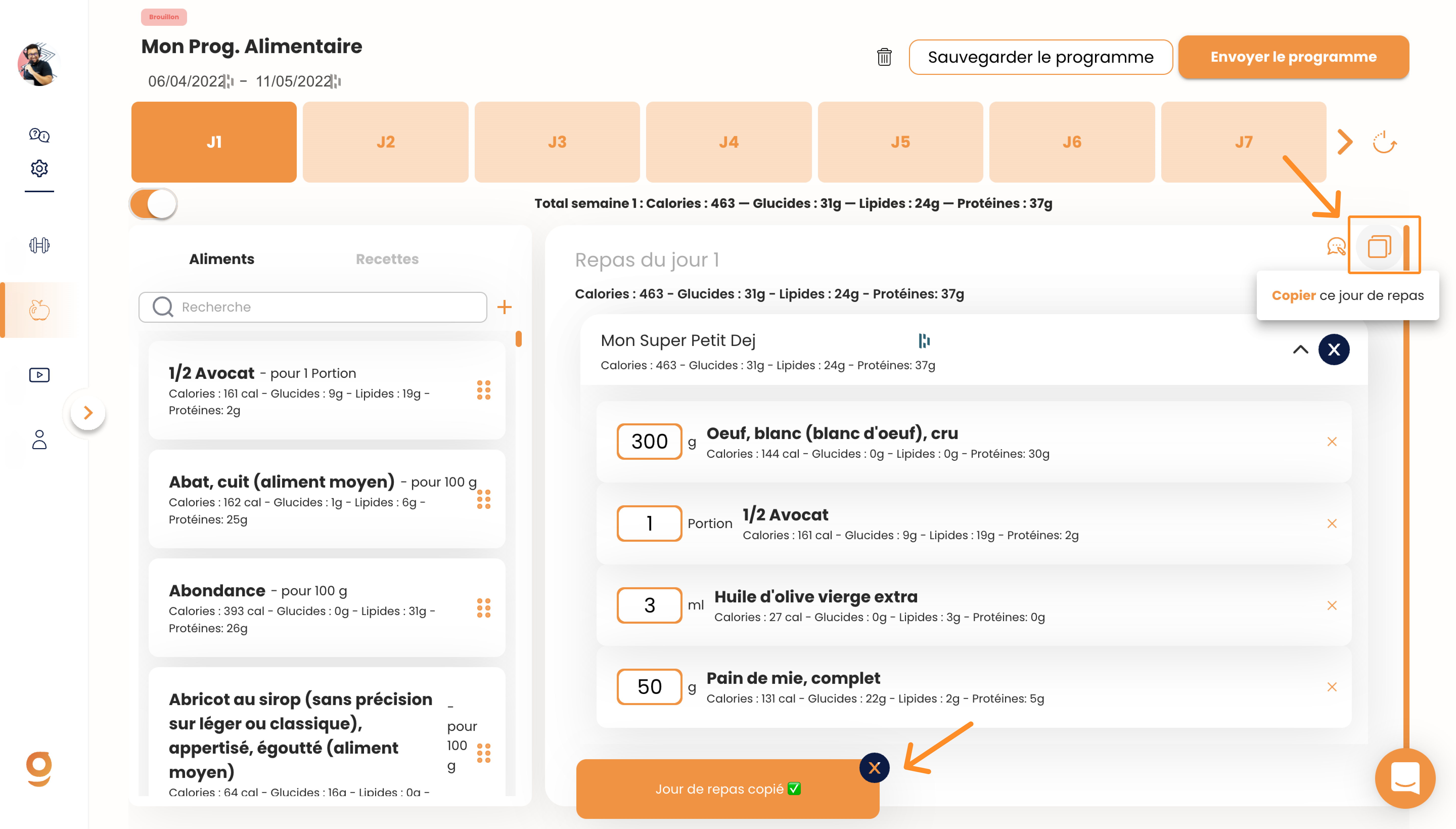The width and height of the screenshot is (1456, 829).
Task: Expand the sidebar with round arrow button
Action: click(88, 412)
